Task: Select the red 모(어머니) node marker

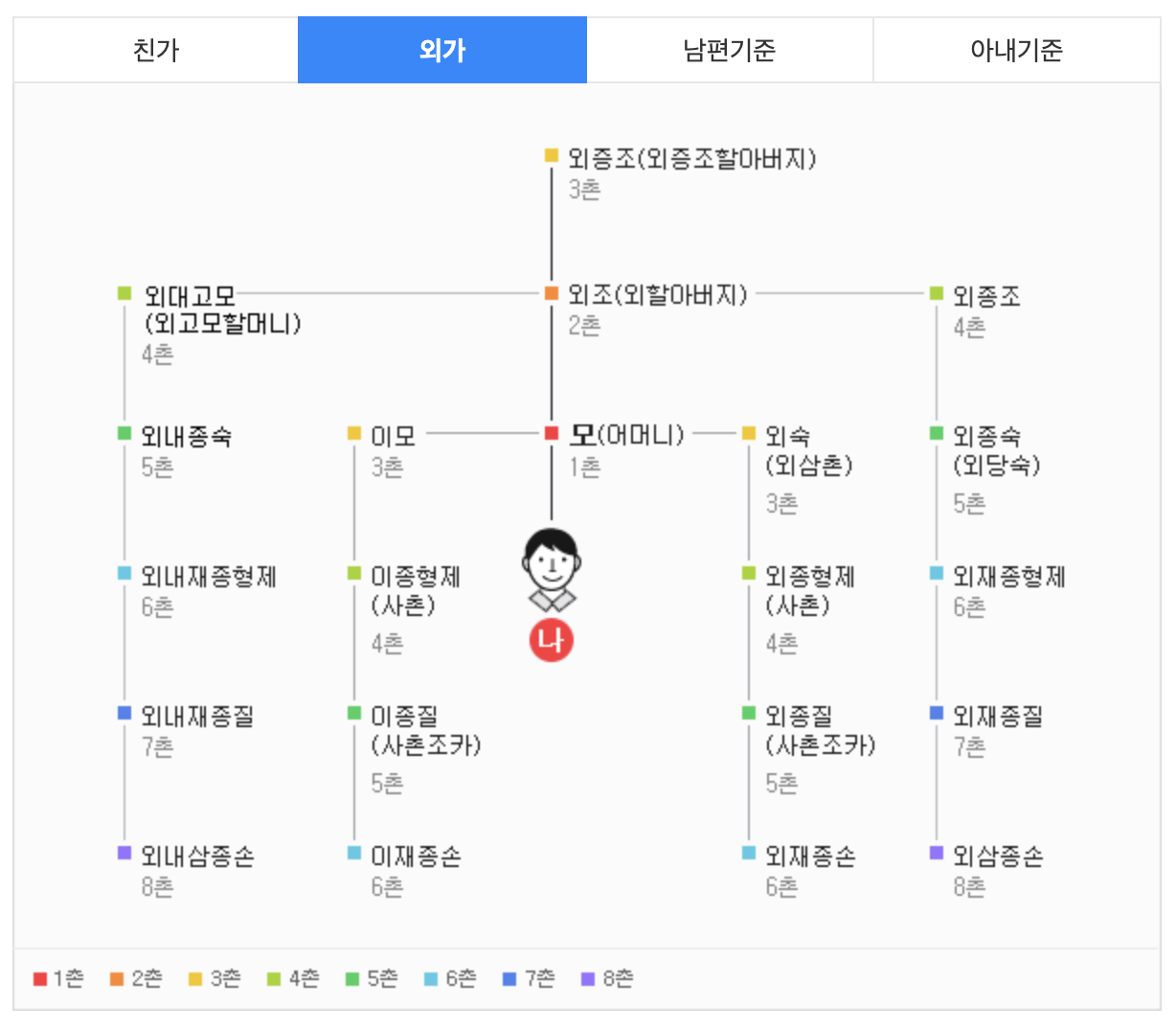Action: pyautogui.click(x=551, y=433)
